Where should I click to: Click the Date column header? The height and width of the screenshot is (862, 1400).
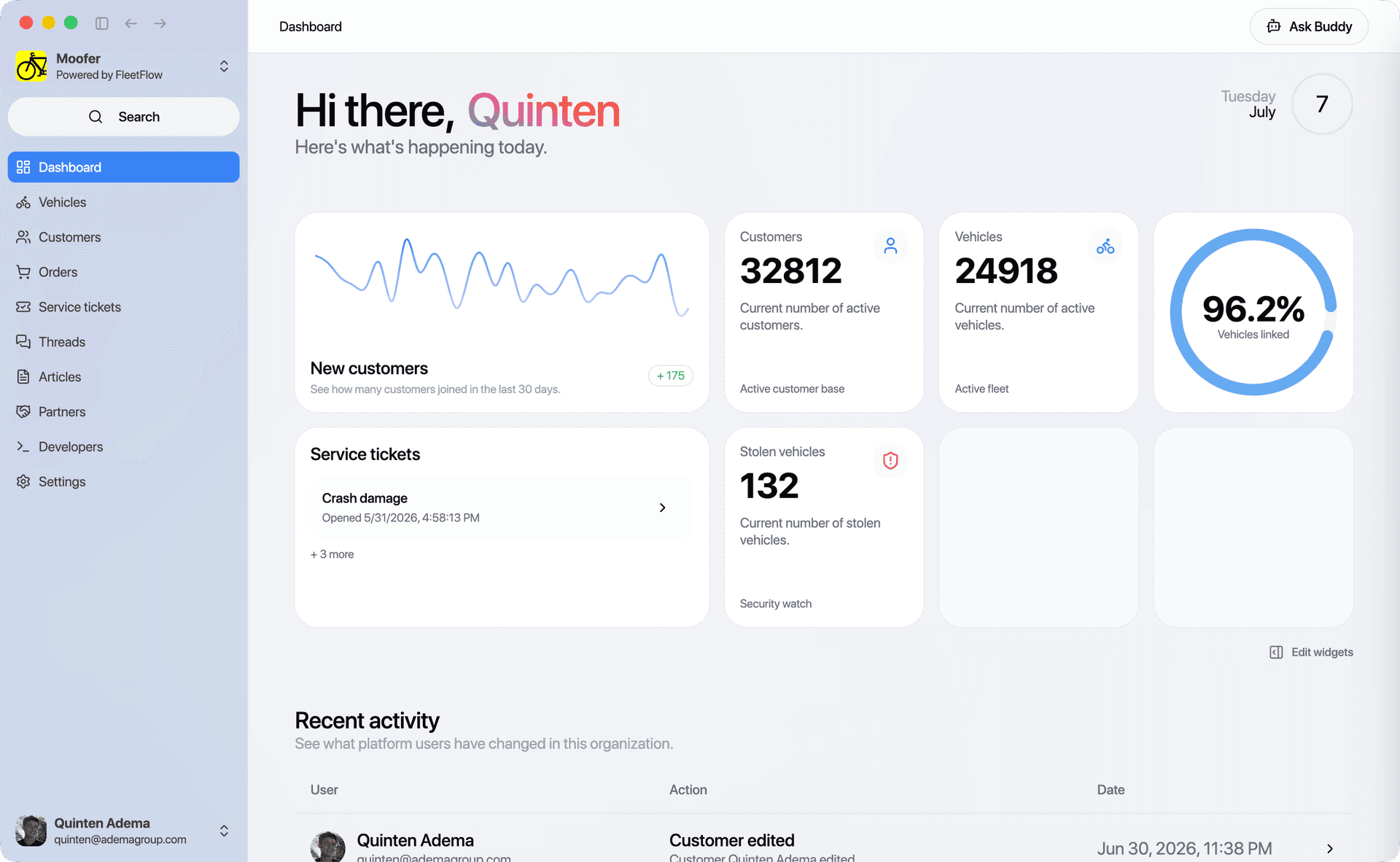coord(1111,790)
